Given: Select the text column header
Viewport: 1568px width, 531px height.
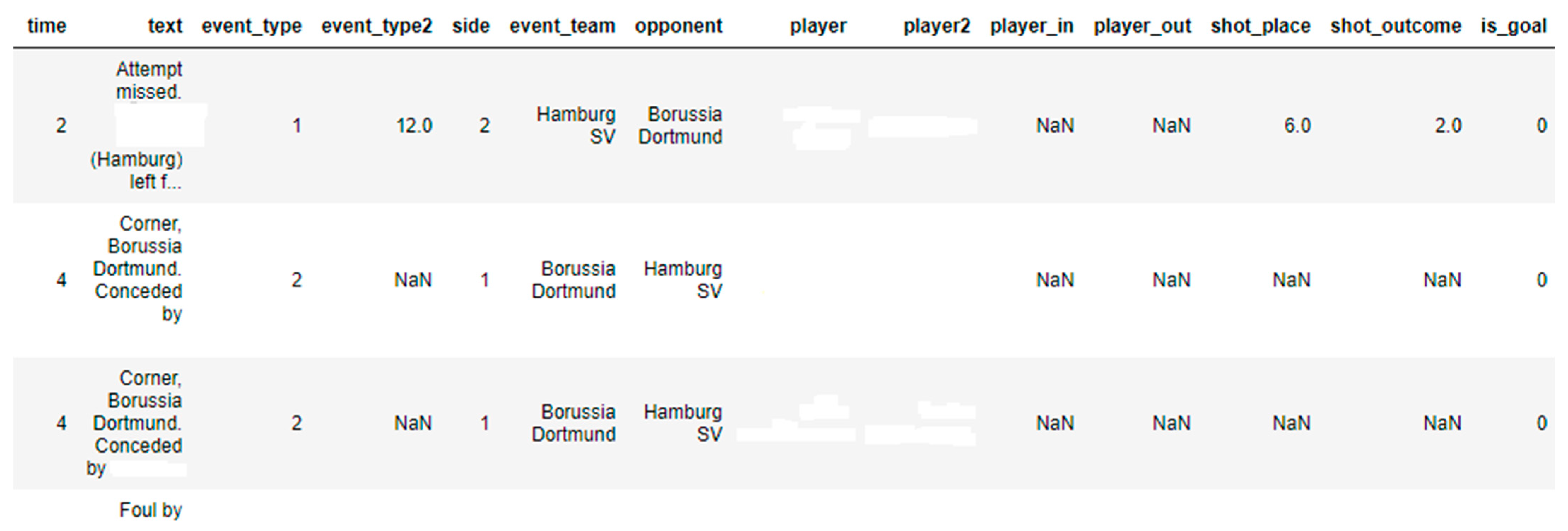Looking at the screenshot, I should pyautogui.click(x=165, y=25).
